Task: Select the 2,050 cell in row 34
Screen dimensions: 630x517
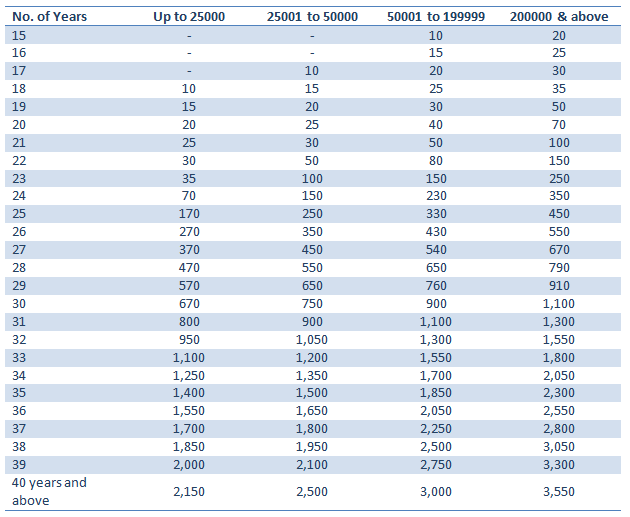Action: point(559,375)
